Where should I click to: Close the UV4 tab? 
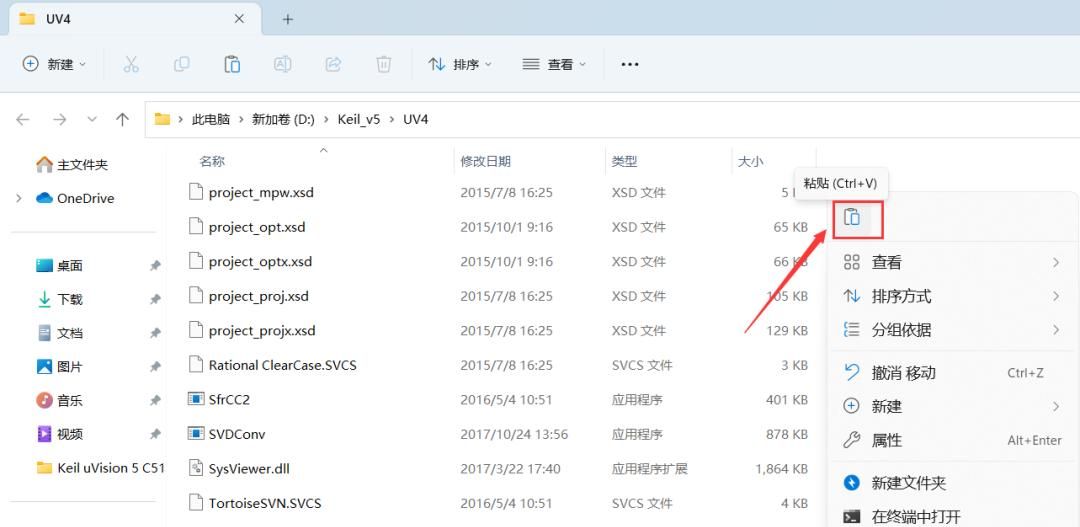[239, 19]
